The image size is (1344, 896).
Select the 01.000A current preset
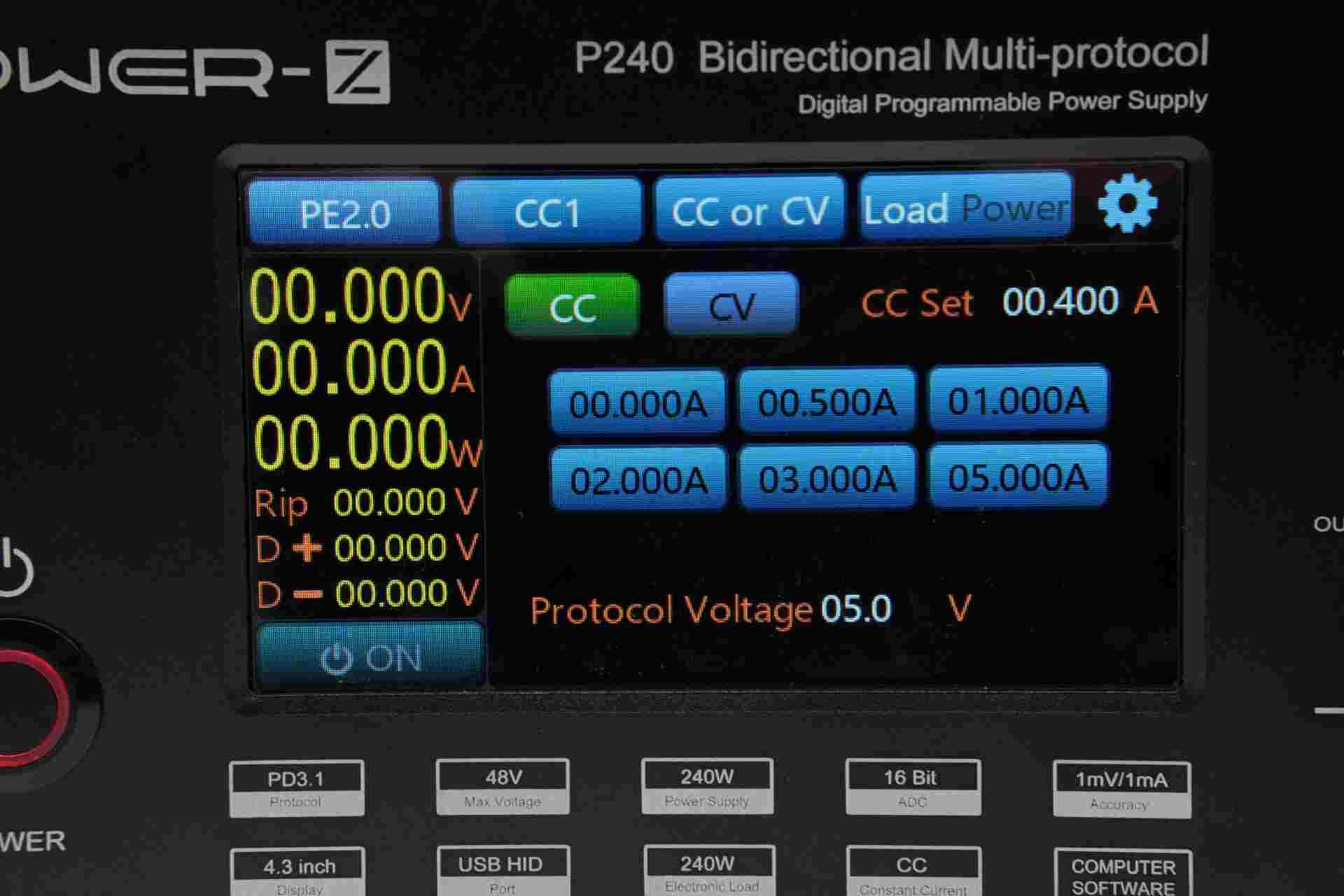(1018, 399)
